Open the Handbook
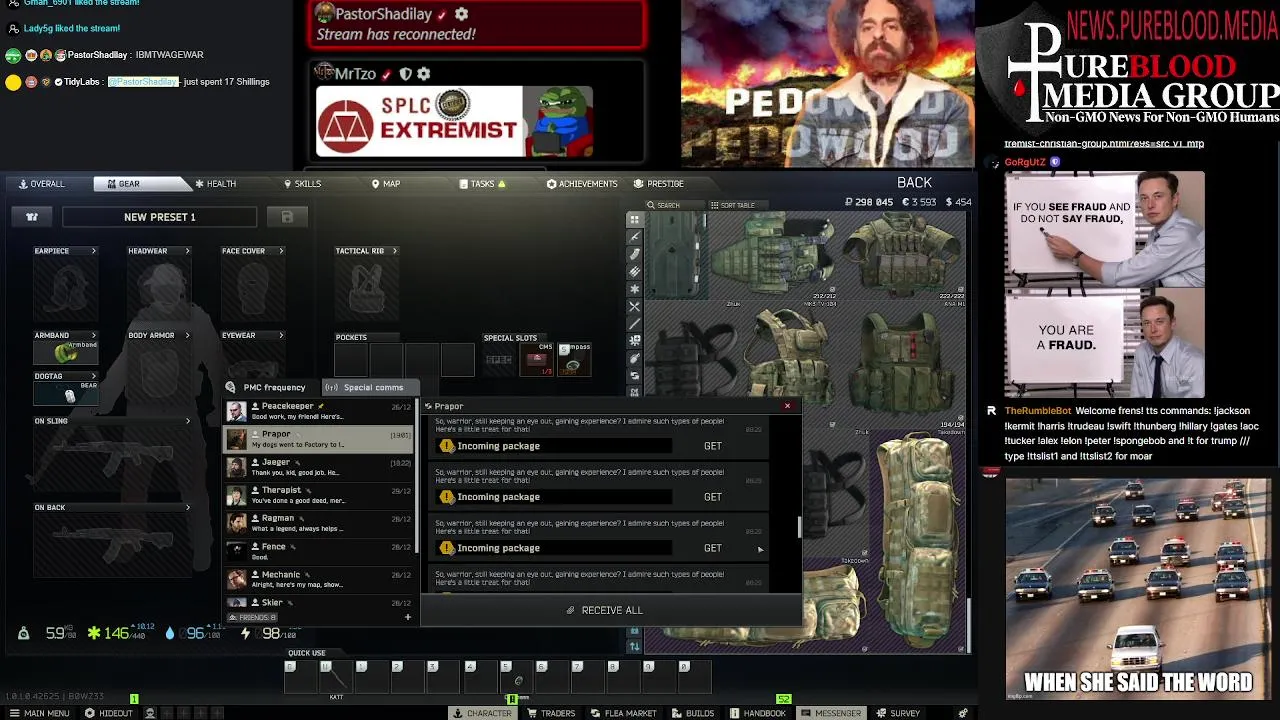Viewport: 1280px width, 720px height. 757,713
